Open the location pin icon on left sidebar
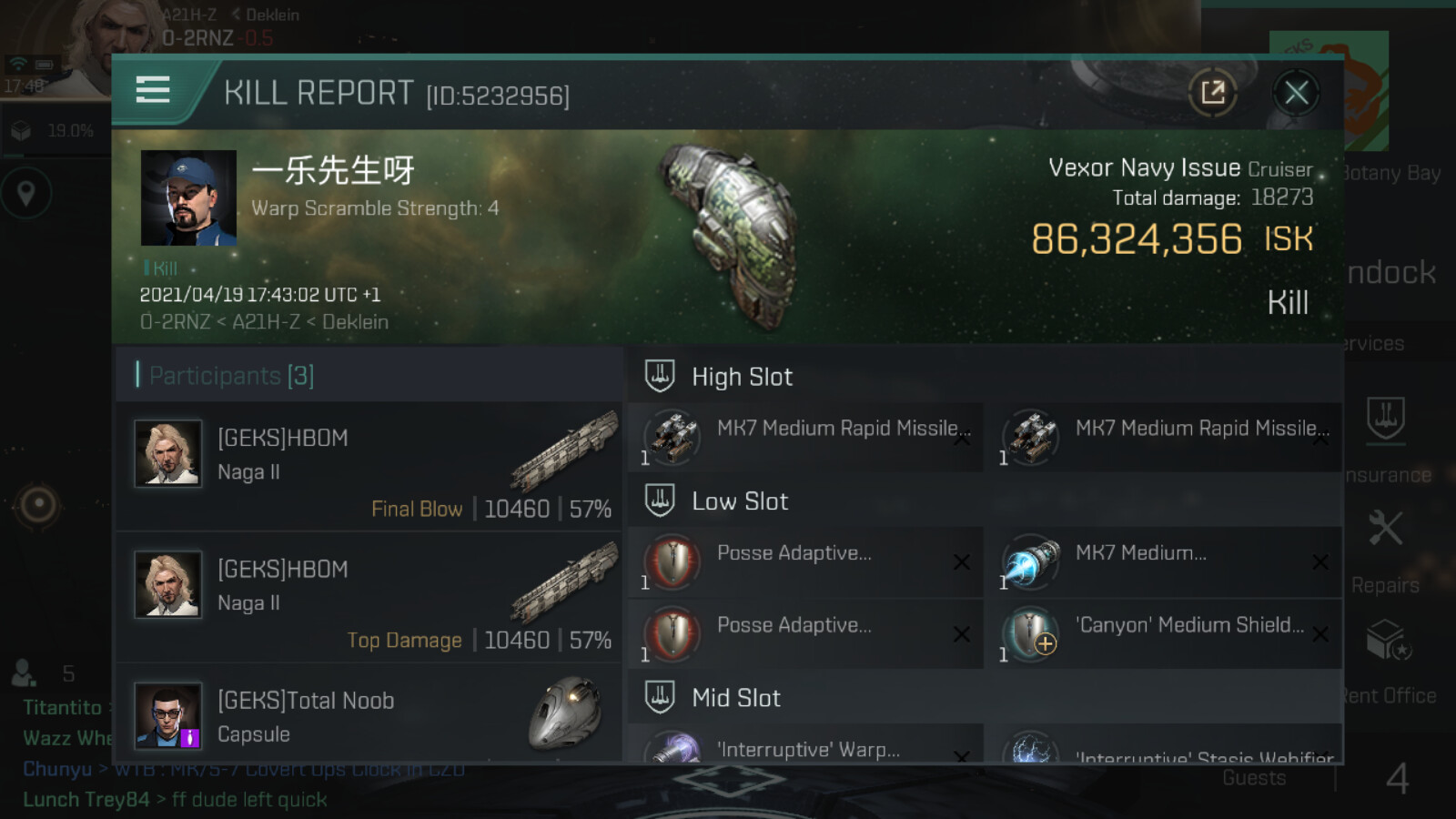This screenshot has height=819, width=1456. [x=26, y=193]
